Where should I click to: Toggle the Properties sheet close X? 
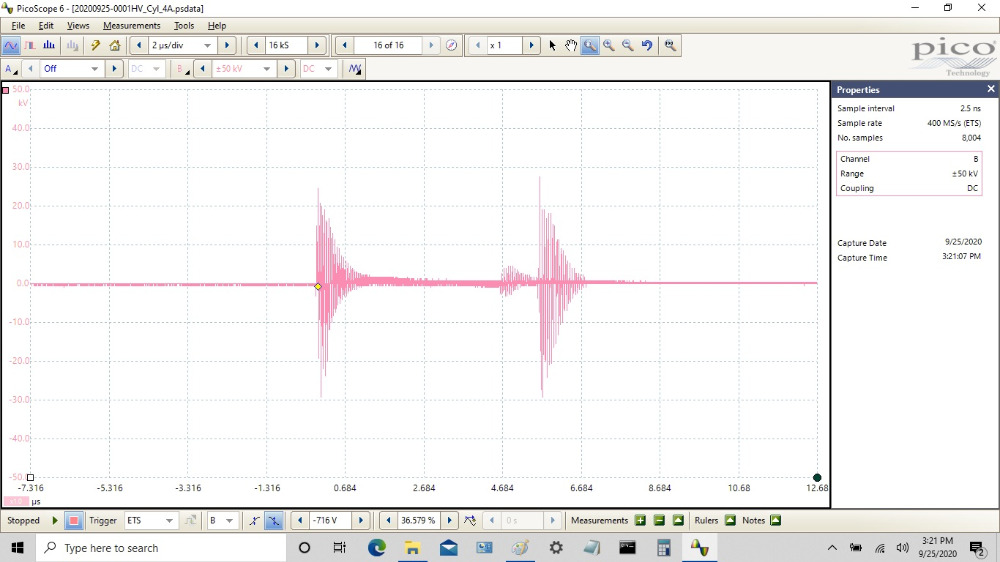pyautogui.click(x=989, y=89)
